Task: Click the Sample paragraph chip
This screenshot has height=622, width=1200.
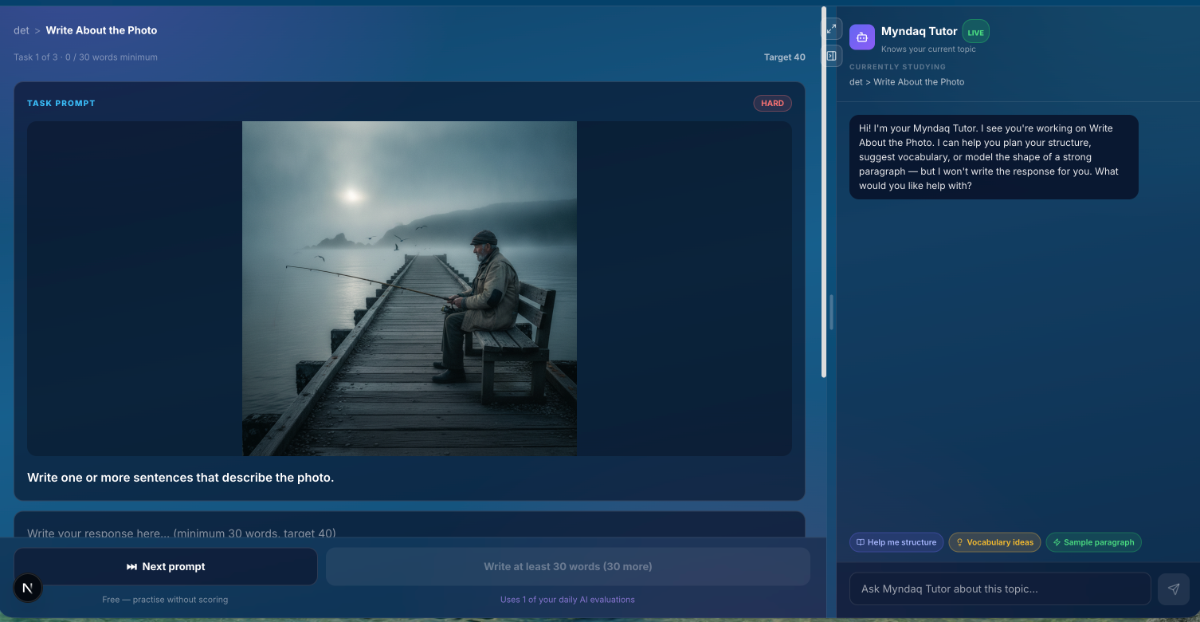Action: (x=1093, y=542)
